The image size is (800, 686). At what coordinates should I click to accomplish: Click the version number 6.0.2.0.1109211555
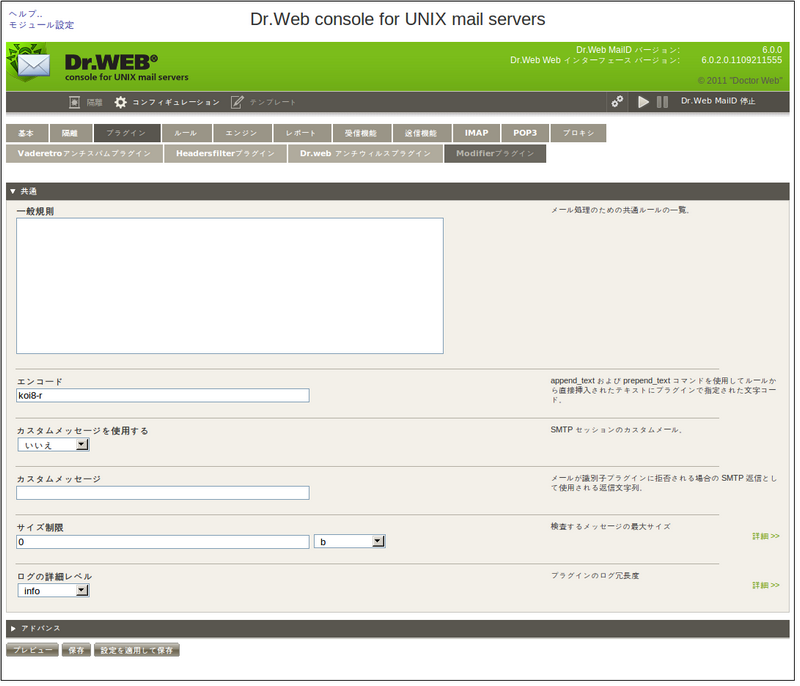point(741,60)
